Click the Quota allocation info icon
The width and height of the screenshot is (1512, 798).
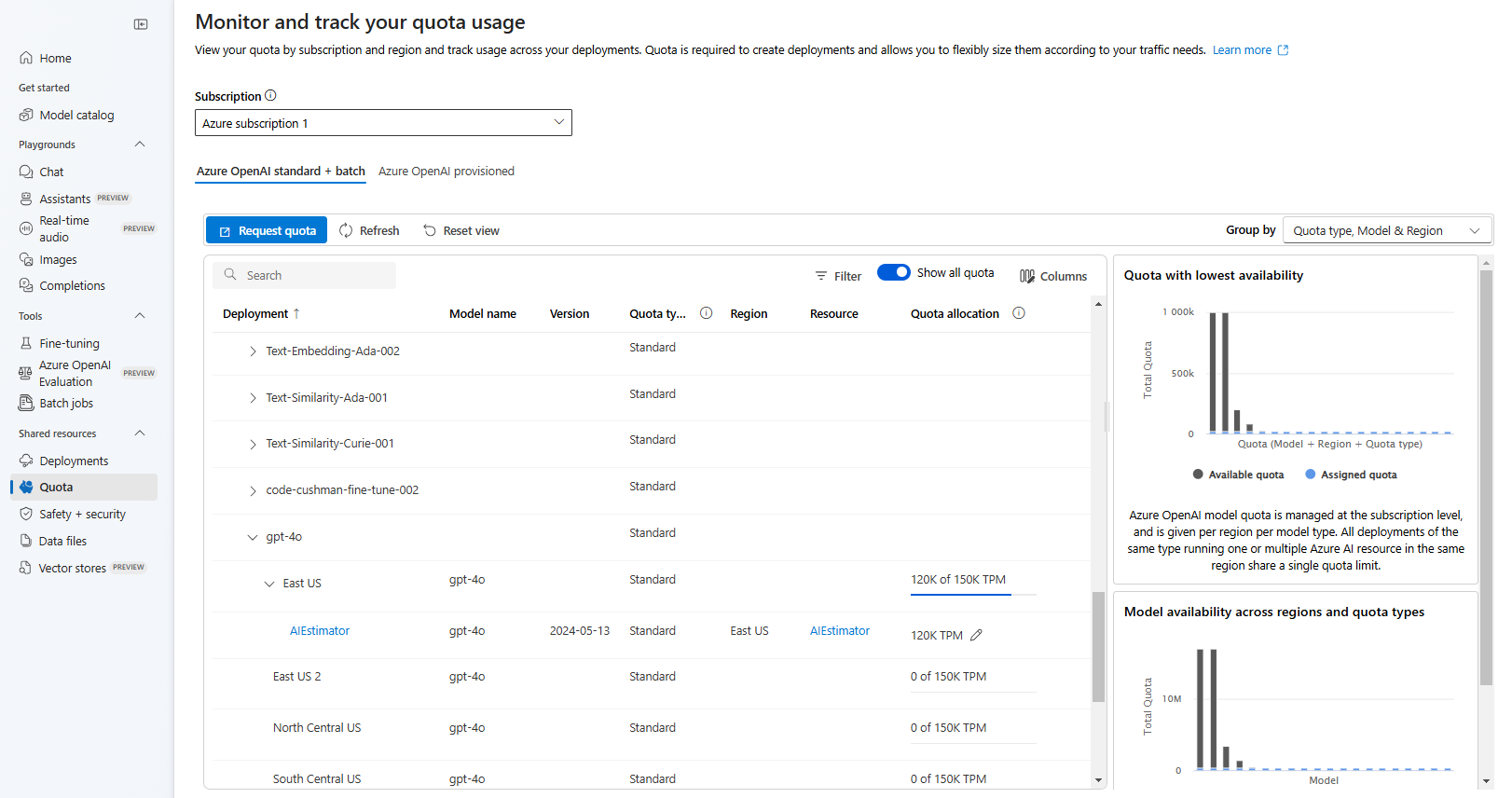tap(1019, 313)
